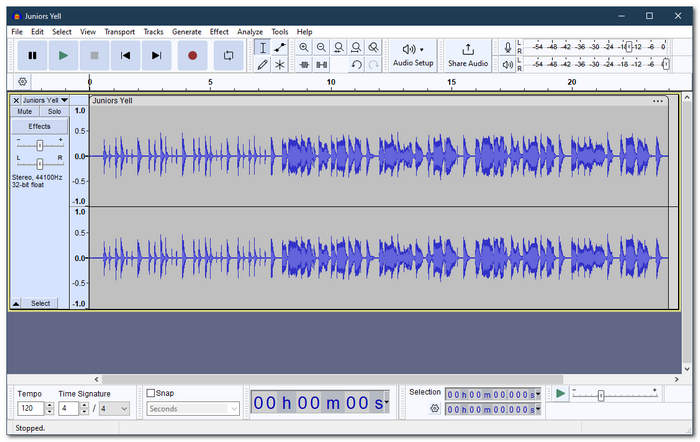Adjust the track gain slider
Screen dimensions: 700x442
(40, 146)
